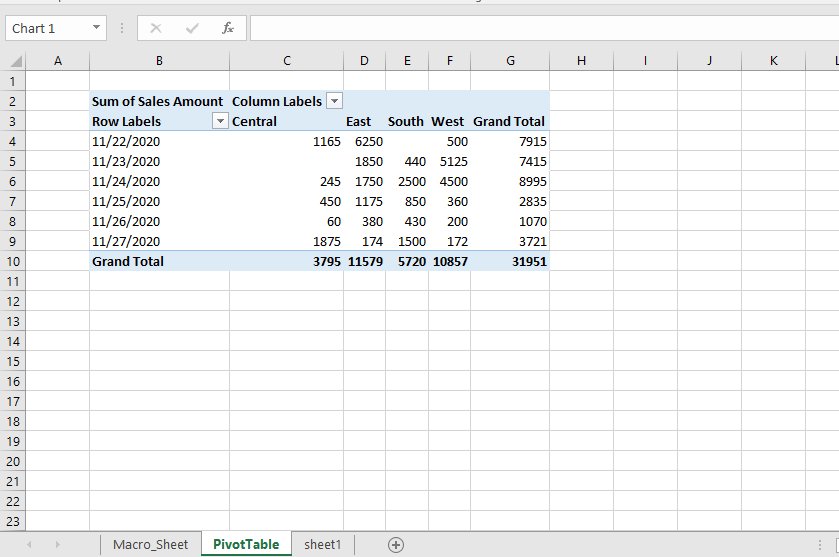Click the East total cell 11579

[x=364, y=261]
